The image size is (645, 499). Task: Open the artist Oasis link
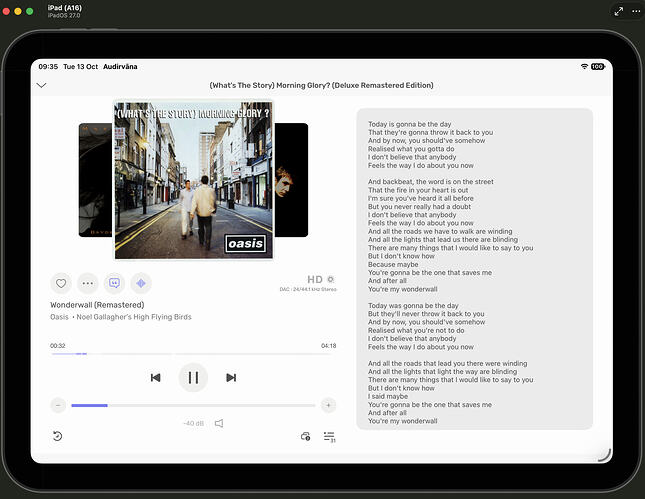(59, 317)
